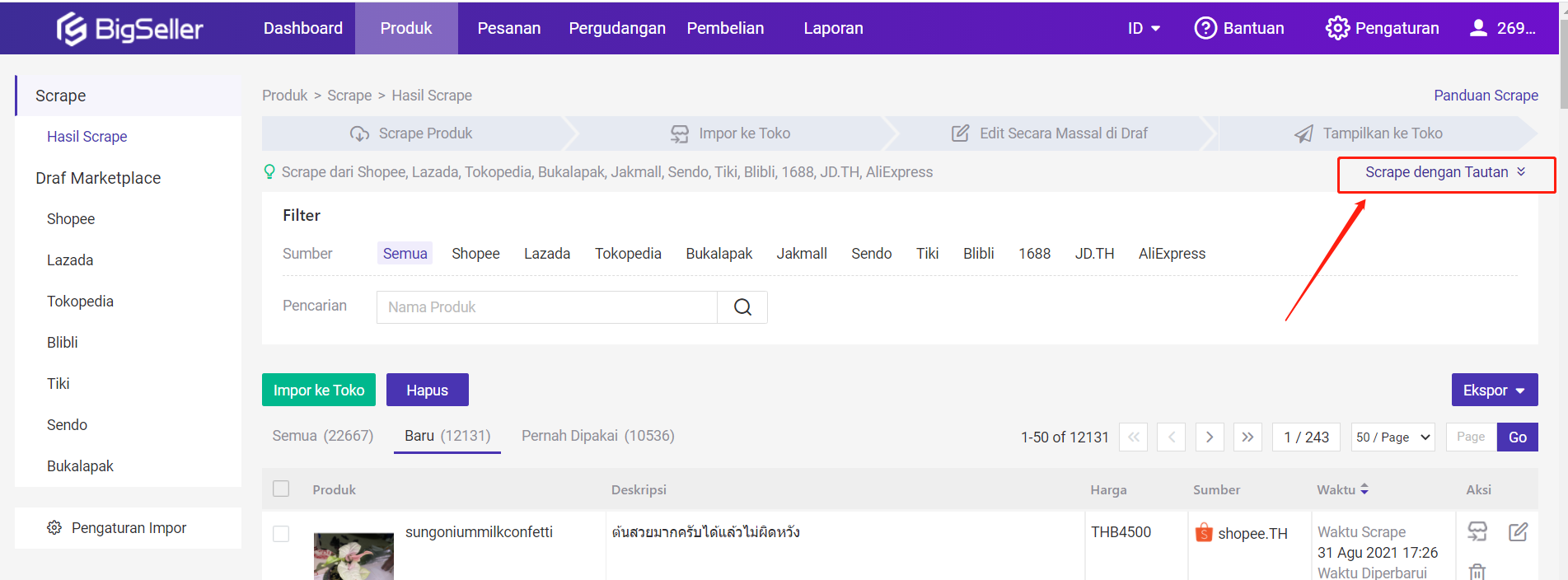Edit the sungoniummilkconfetti row pencil icon
This screenshot has width=1568, height=580.
[x=1519, y=531]
